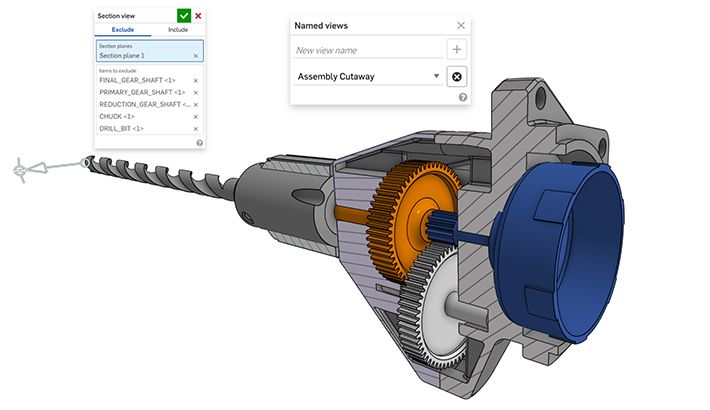Delete the Assembly Cutaway named view
Viewport: 710px width, 410px height.
click(457, 76)
